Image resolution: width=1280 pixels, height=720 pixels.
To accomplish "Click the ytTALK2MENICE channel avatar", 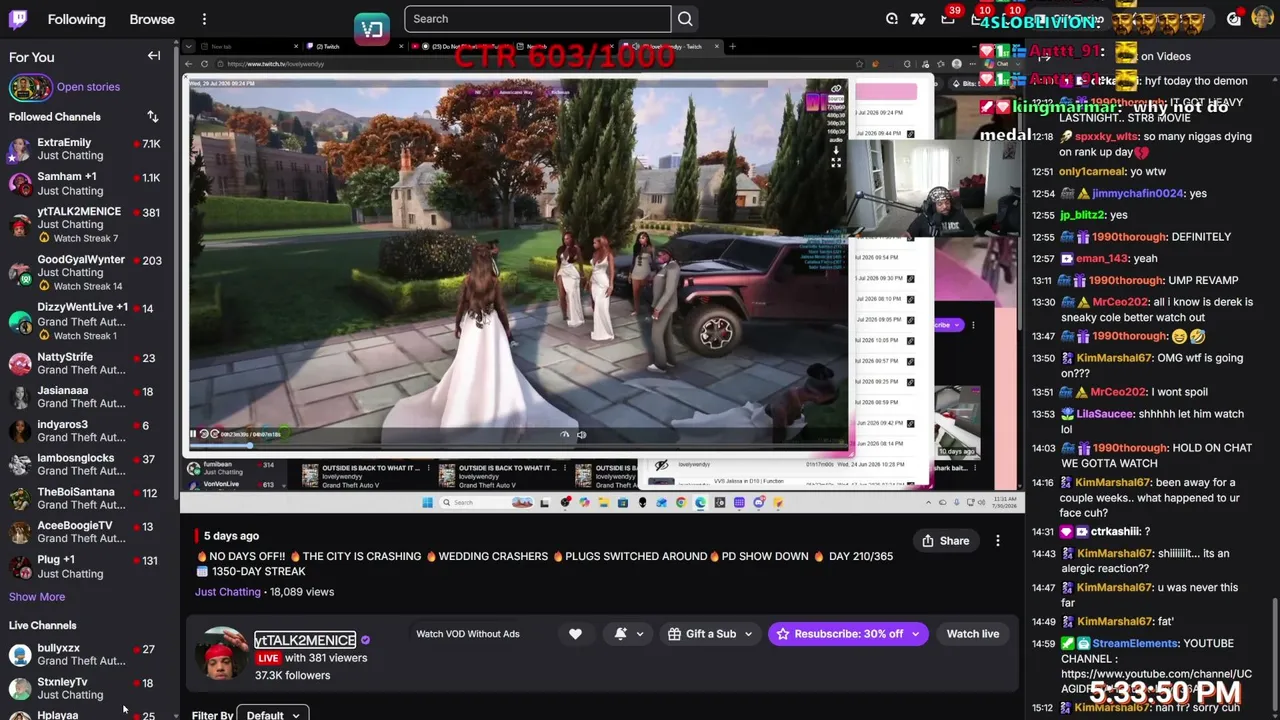I will [220, 655].
